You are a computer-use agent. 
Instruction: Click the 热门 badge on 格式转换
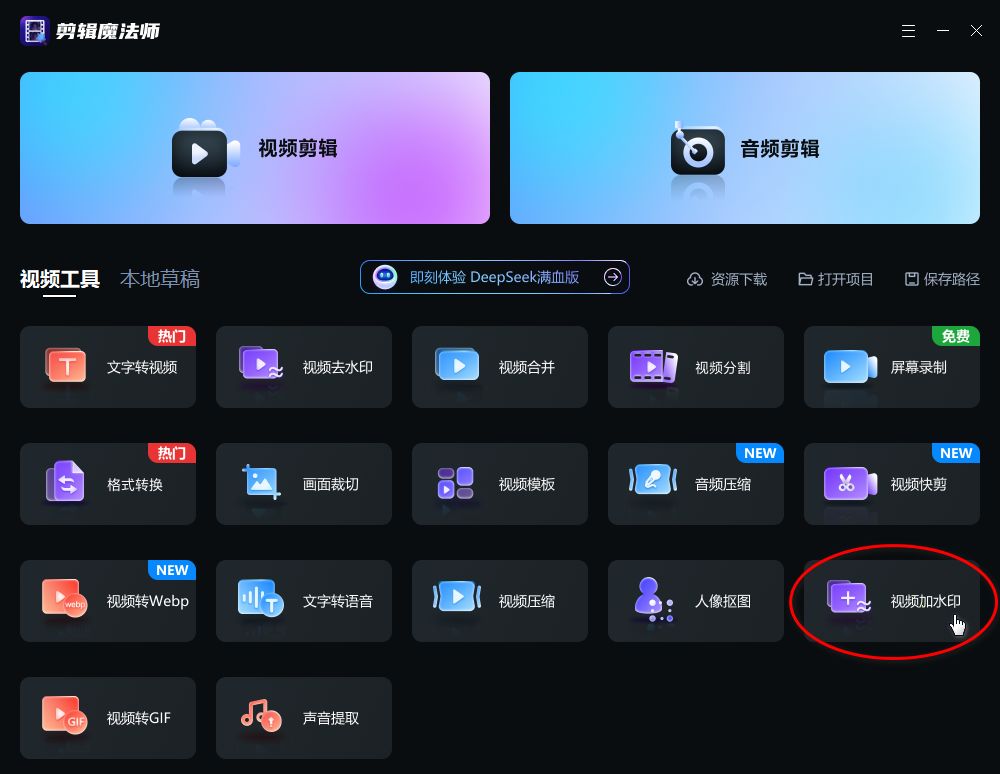172,453
